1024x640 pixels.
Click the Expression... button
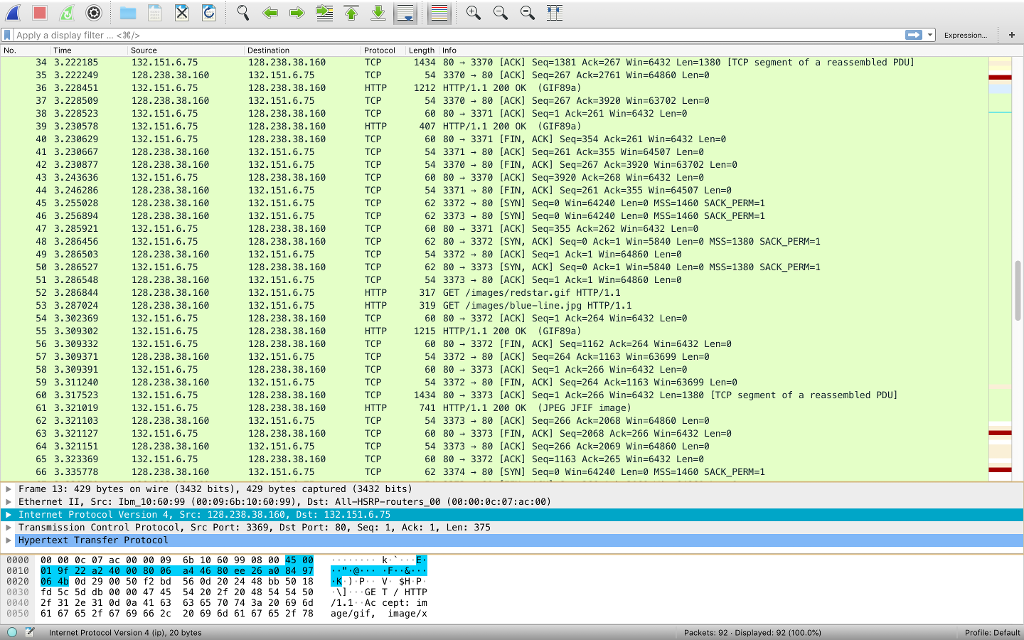pyautogui.click(x=965, y=35)
